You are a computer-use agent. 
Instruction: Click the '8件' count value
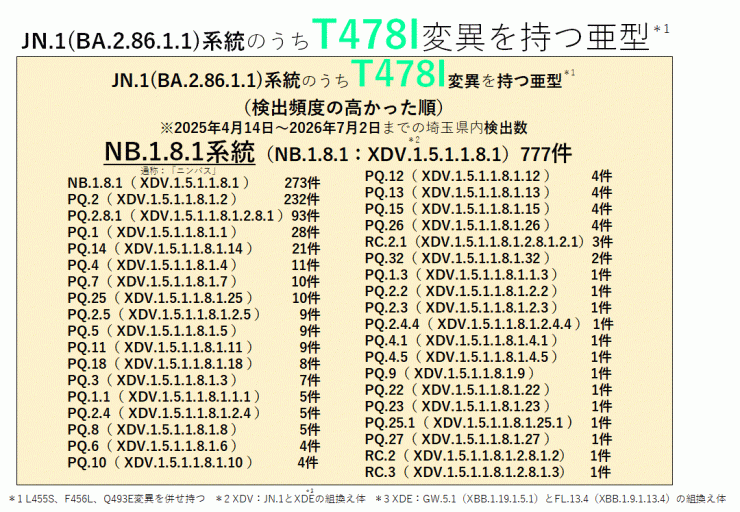click(x=310, y=364)
